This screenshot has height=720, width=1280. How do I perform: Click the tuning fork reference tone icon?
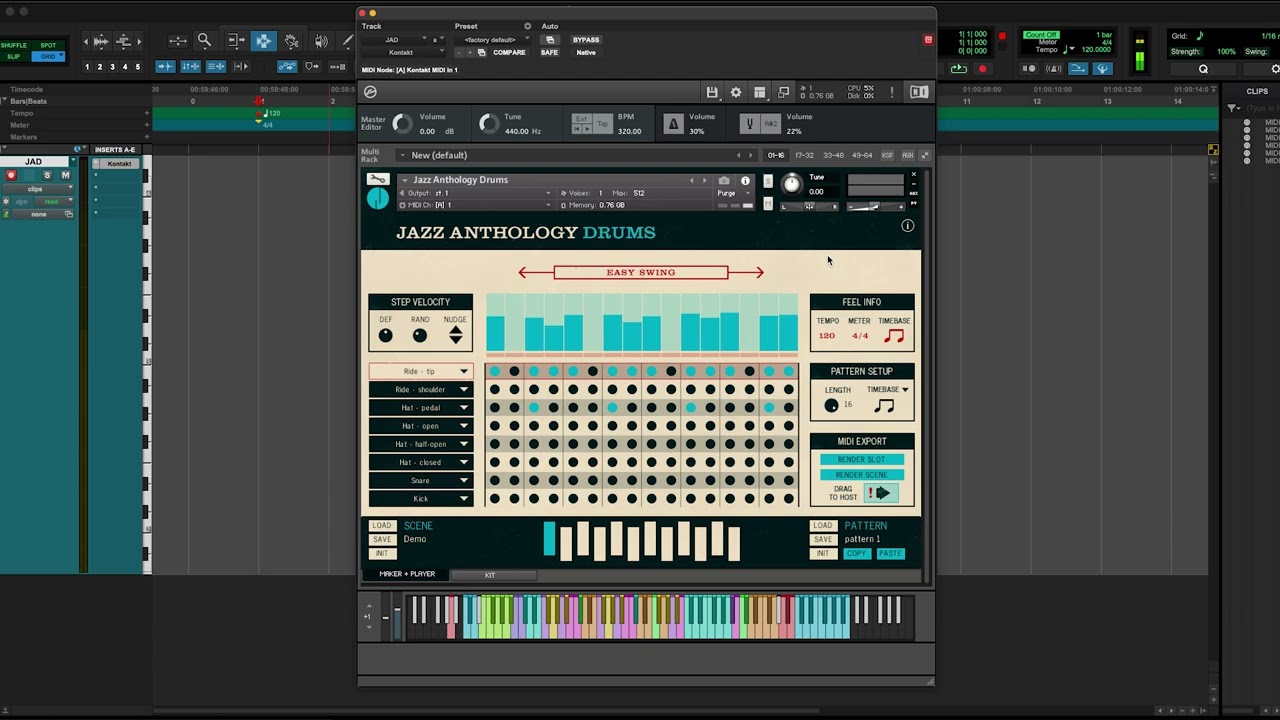point(750,124)
